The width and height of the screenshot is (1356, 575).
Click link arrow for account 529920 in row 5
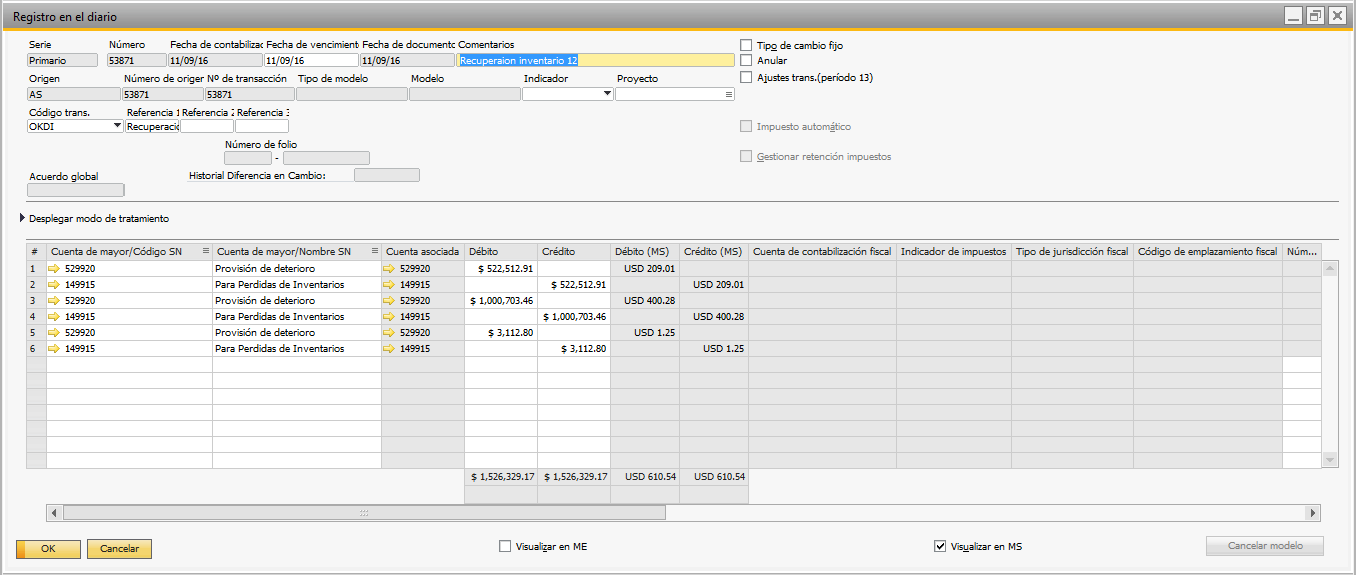pos(54,333)
